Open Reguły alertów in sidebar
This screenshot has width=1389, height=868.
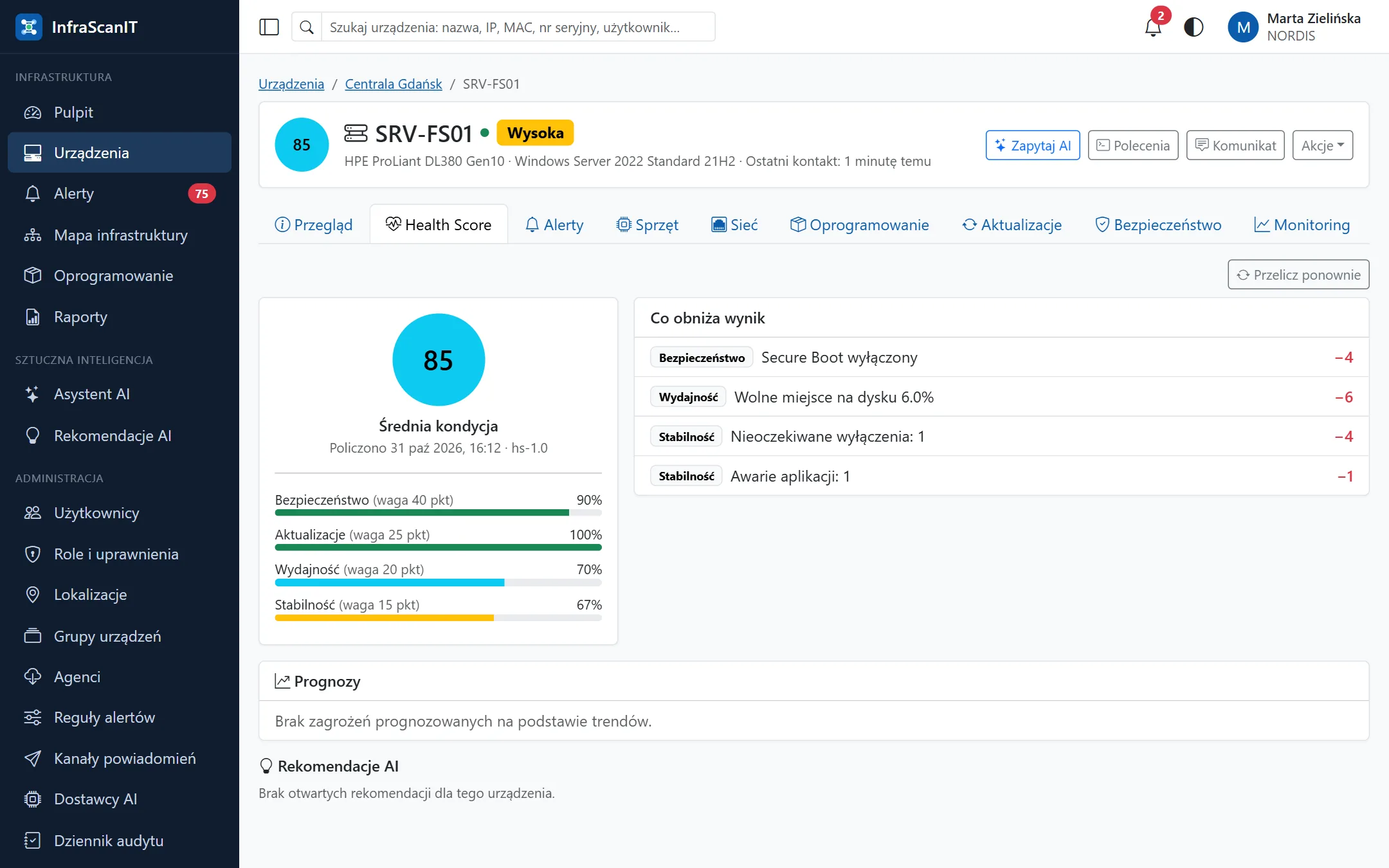point(120,718)
